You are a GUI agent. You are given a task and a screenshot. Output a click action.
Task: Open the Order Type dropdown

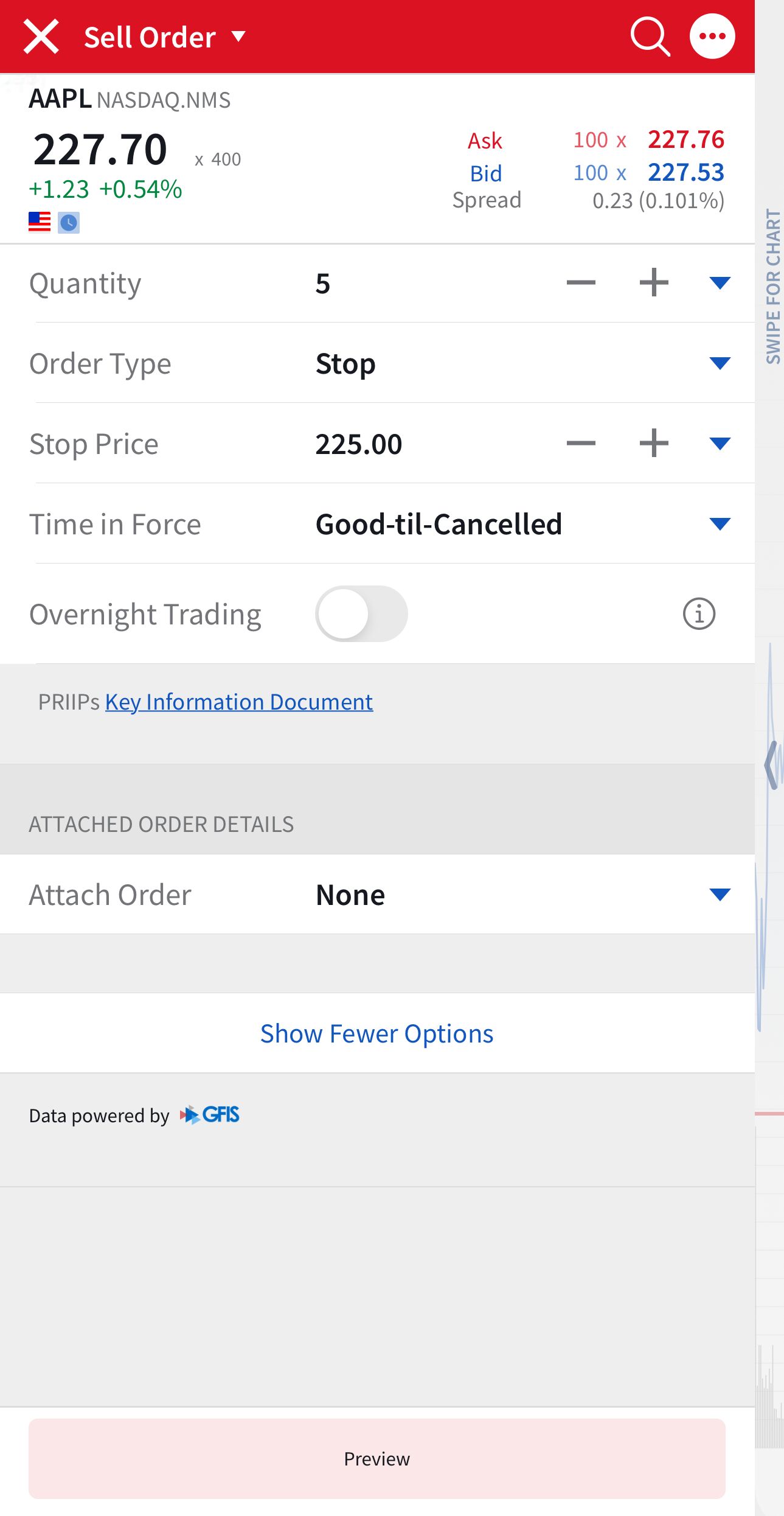click(720, 363)
